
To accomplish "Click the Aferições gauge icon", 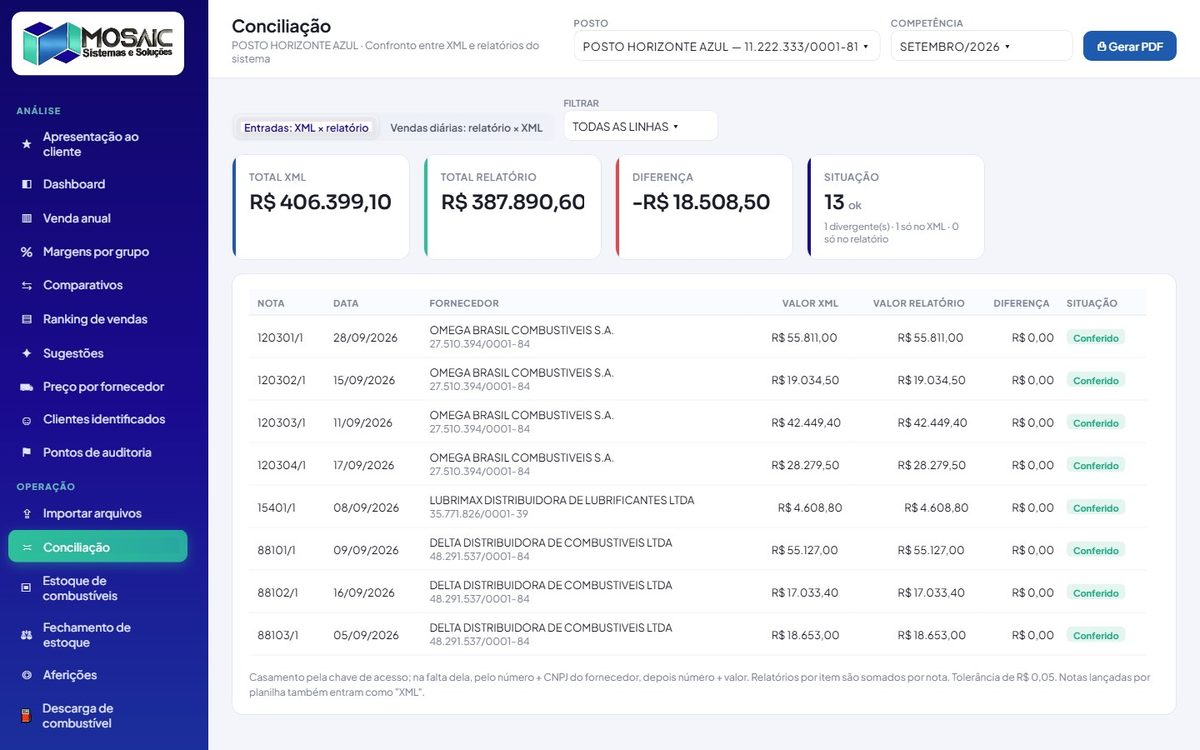I will tap(27, 675).
